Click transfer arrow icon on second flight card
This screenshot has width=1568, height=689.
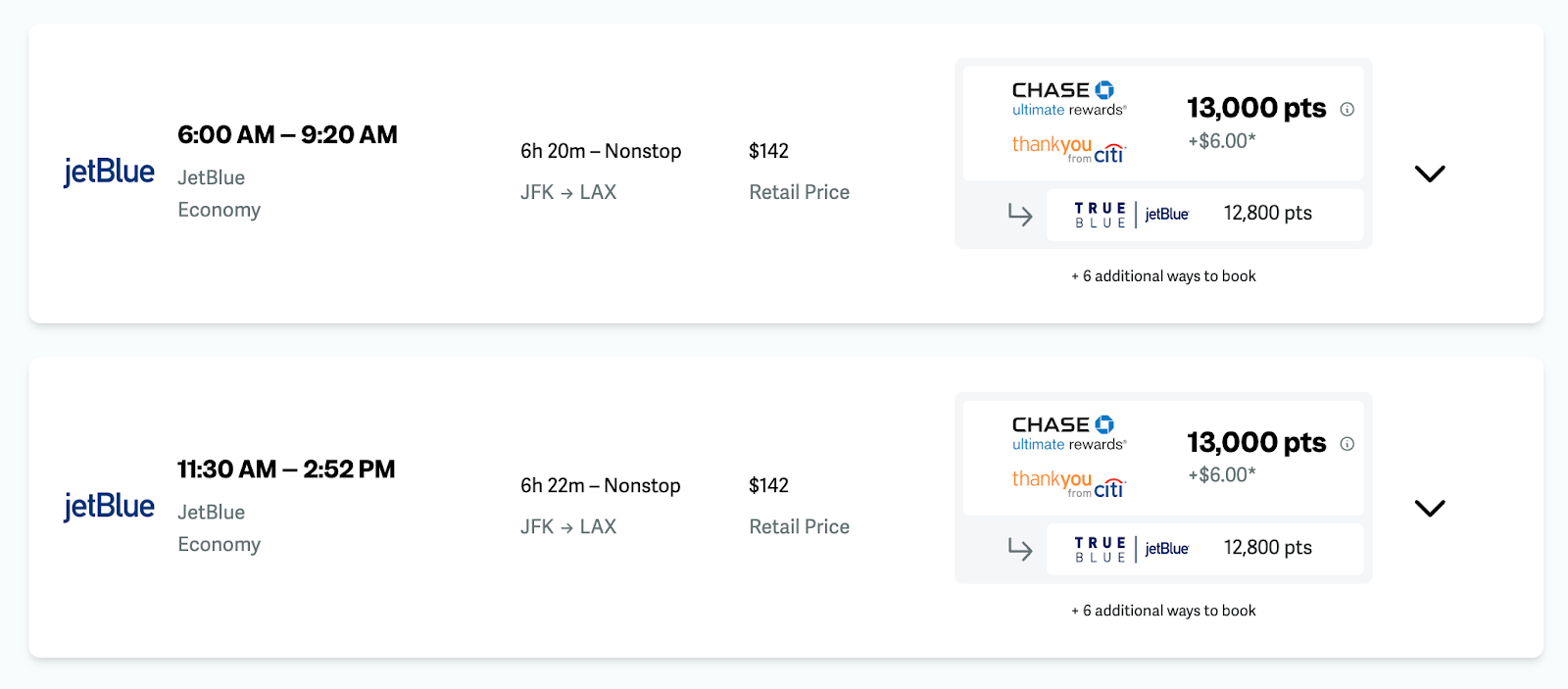click(1020, 549)
